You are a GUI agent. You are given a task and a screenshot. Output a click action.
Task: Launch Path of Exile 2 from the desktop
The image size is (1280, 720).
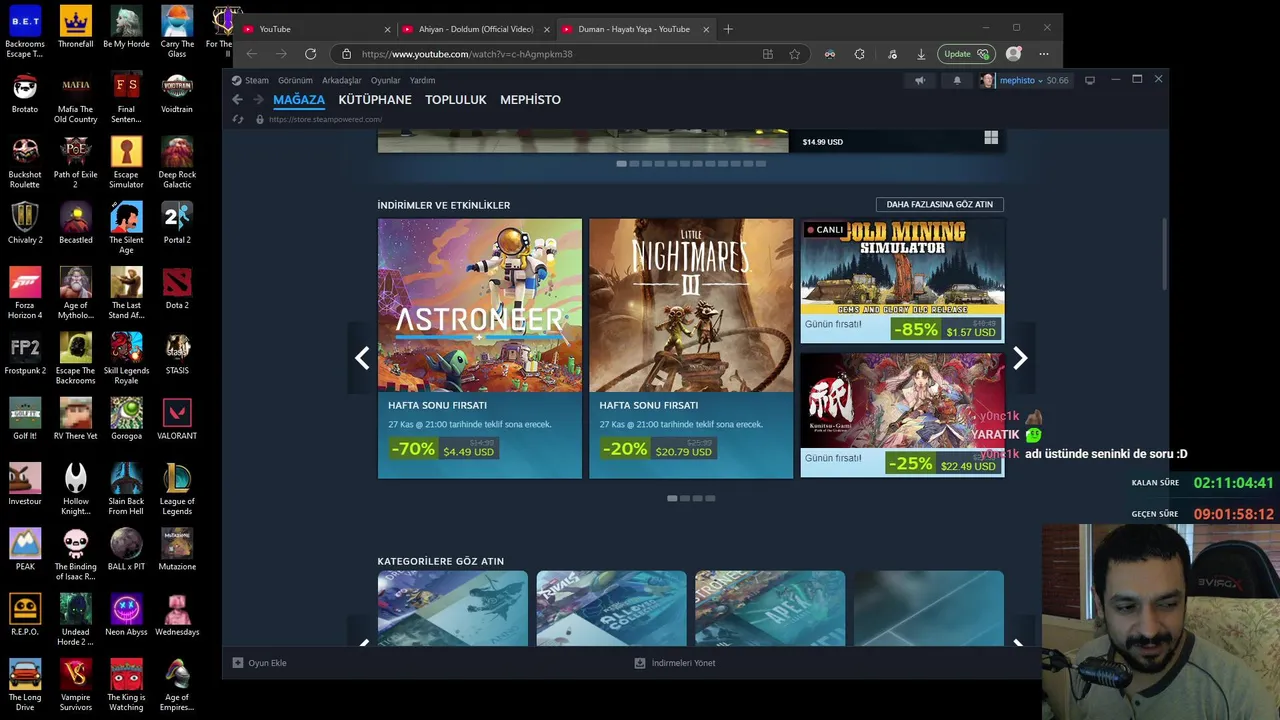pyautogui.click(x=75, y=162)
